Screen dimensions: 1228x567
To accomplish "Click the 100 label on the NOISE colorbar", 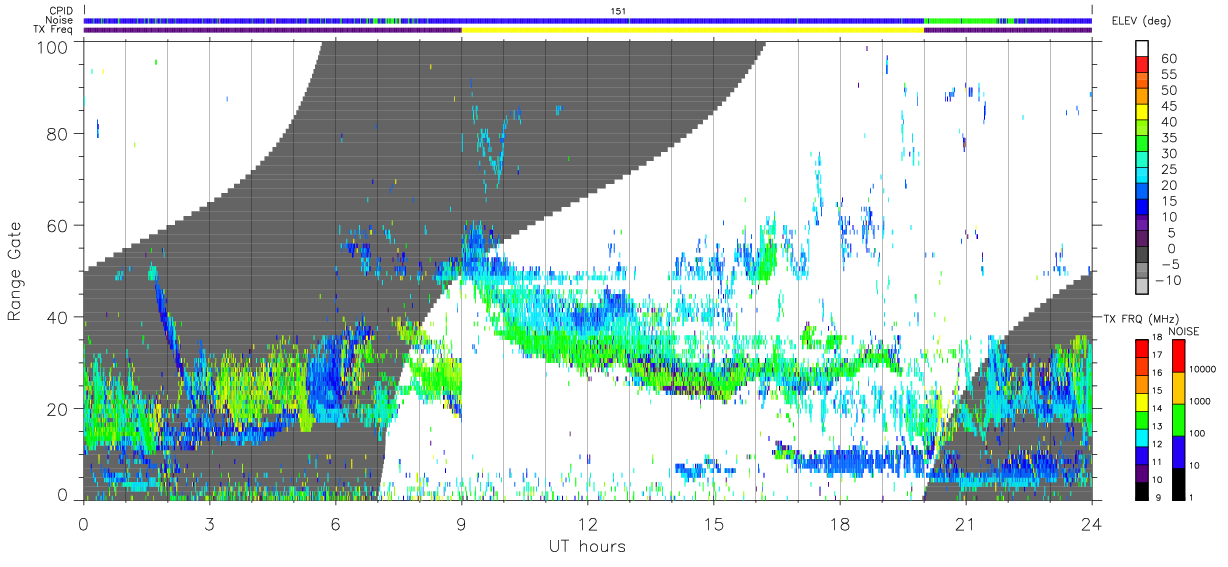I will [x=1198, y=433].
